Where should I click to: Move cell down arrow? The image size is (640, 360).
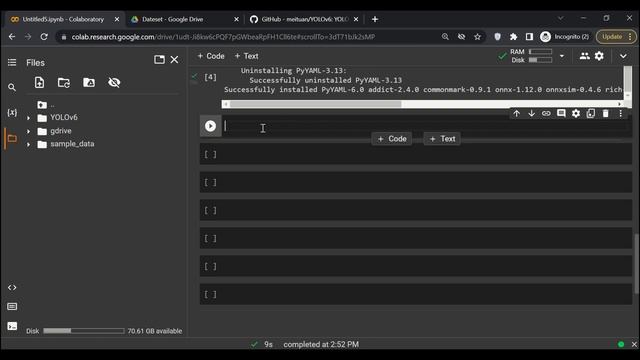[x=531, y=113]
